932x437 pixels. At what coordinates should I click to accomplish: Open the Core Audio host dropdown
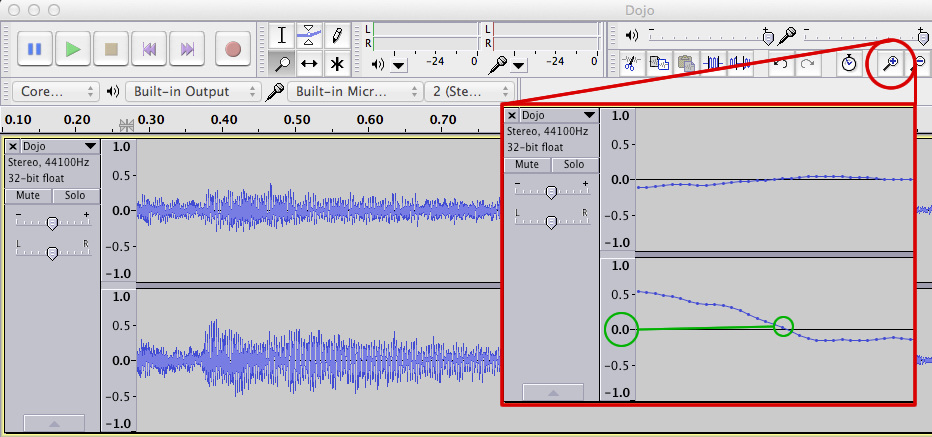point(56,92)
